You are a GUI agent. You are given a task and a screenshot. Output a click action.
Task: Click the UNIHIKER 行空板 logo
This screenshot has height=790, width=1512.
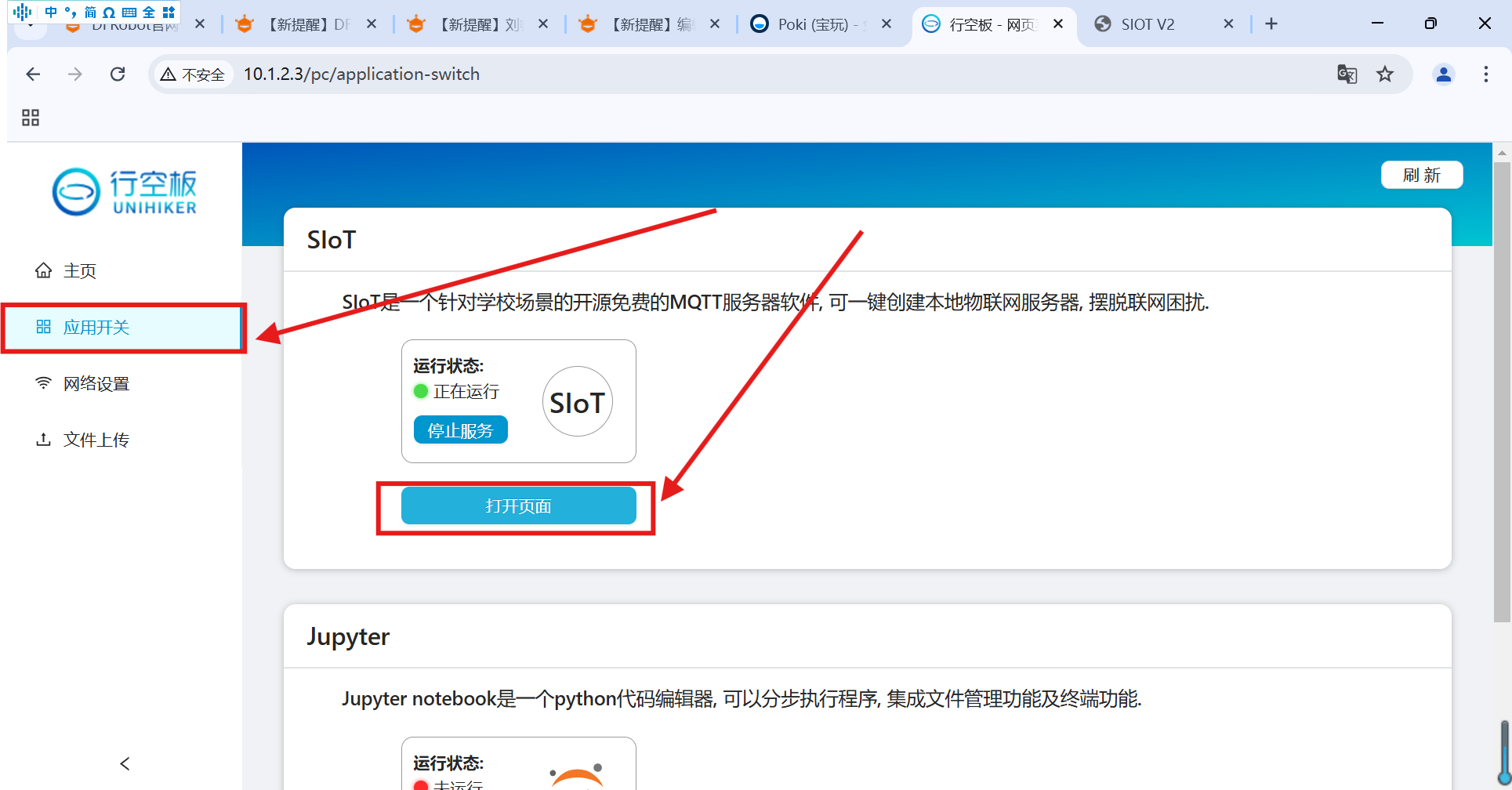click(x=125, y=192)
